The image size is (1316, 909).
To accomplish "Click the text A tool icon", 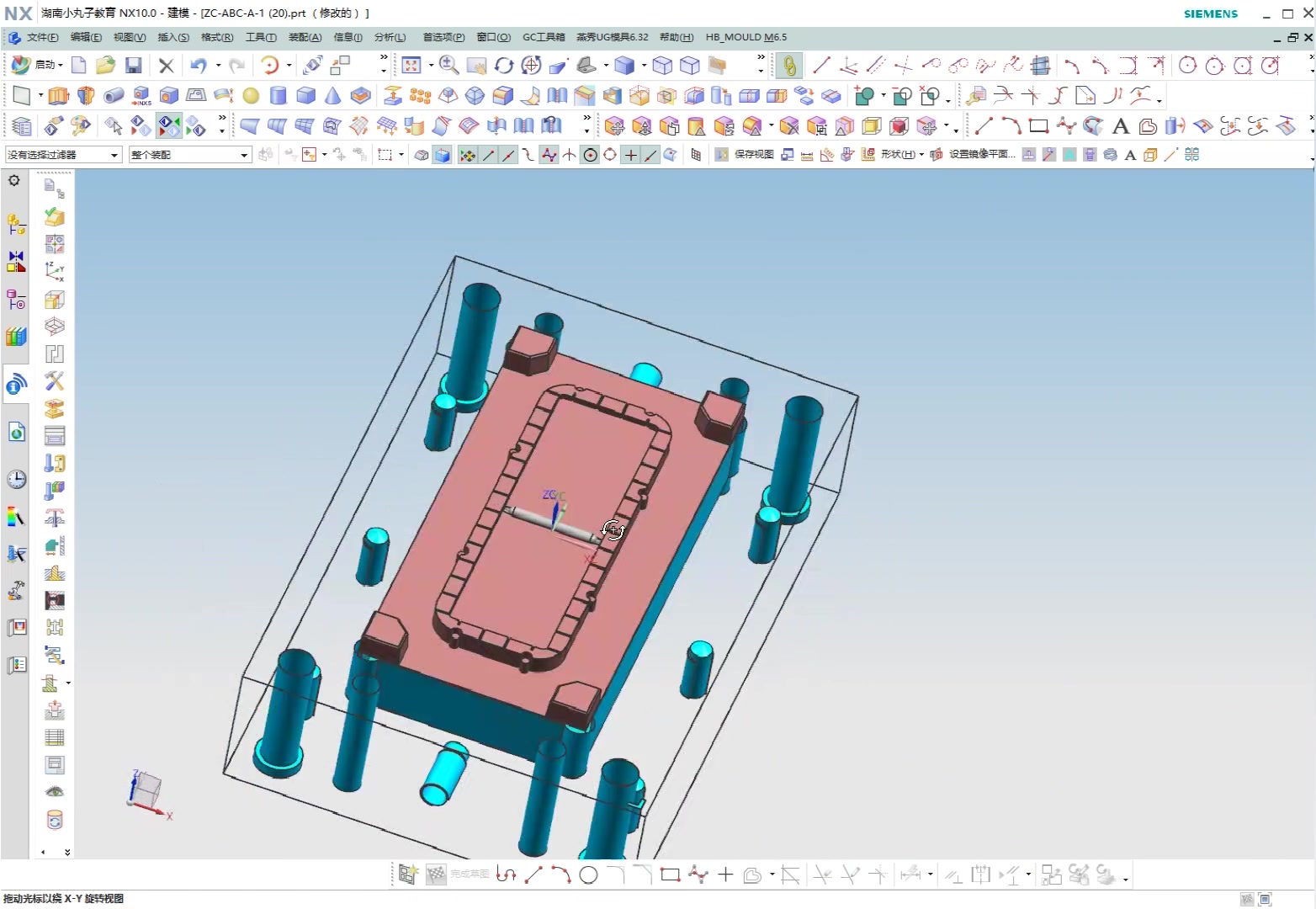I will [1120, 126].
